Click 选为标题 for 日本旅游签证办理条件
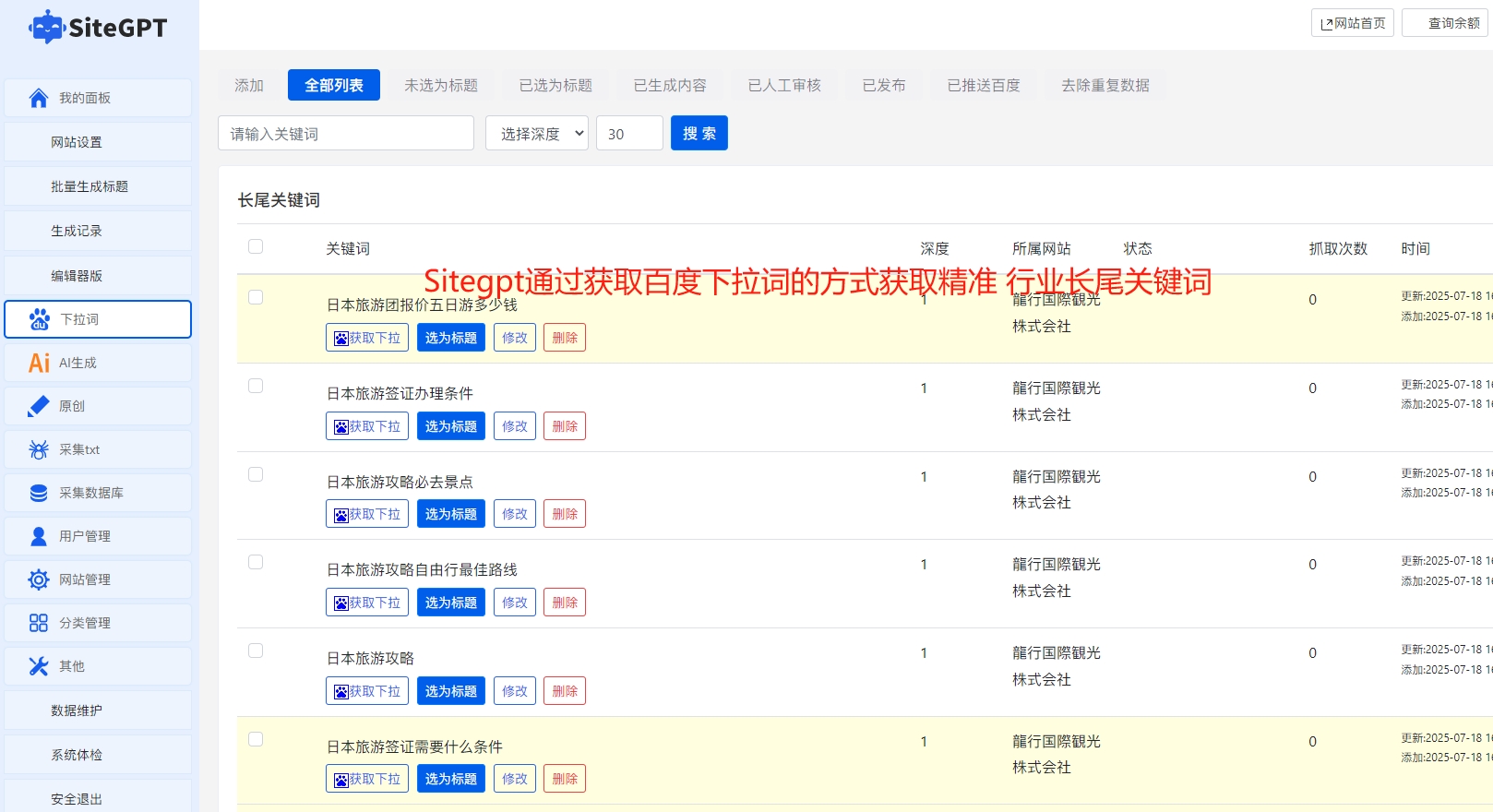Screen dimensions: 1493x812 451,426
